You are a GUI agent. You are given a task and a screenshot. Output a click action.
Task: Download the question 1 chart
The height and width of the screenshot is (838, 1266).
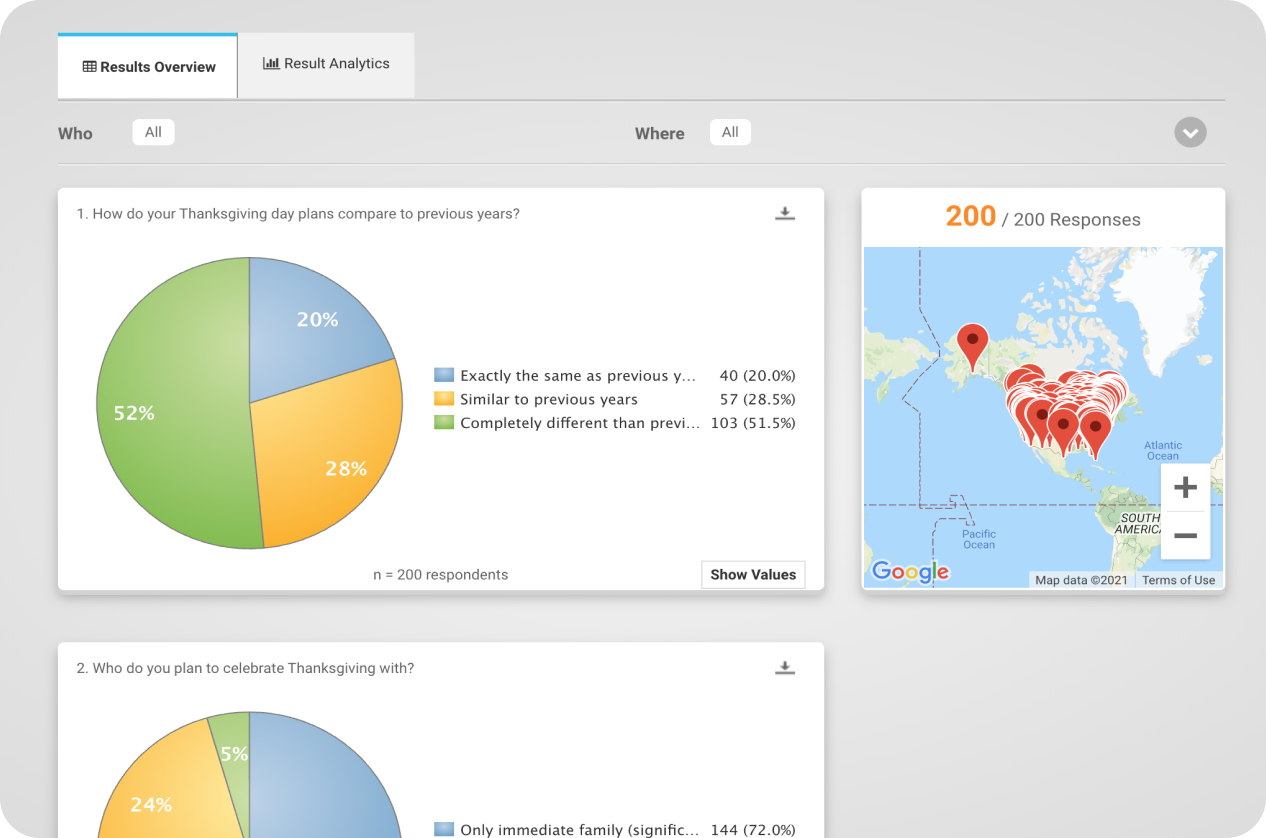pyautogui.click(x=785, y=213)
